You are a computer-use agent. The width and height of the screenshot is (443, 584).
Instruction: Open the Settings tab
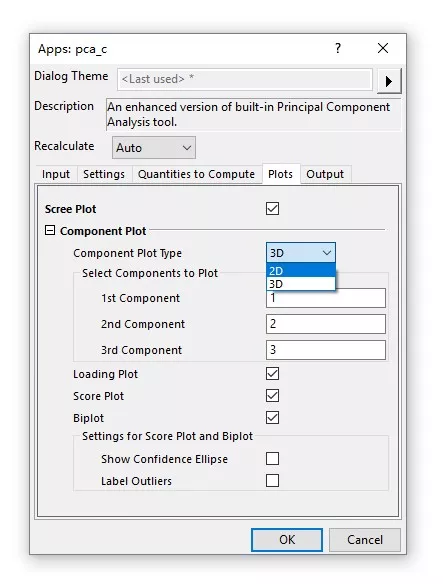pyautogui.click(x=104, y=174)
